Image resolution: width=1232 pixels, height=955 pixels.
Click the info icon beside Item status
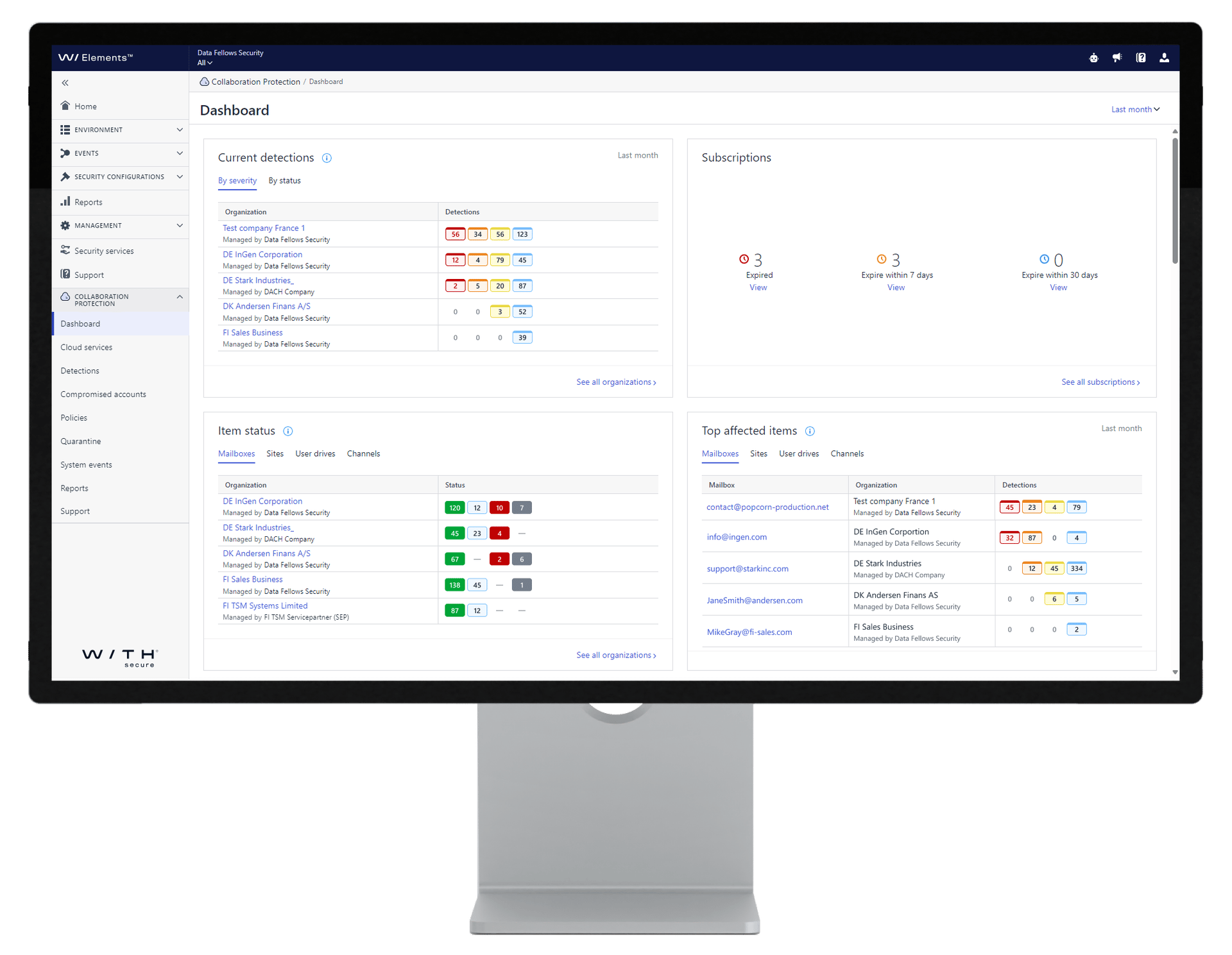click(x=288, y=431)
